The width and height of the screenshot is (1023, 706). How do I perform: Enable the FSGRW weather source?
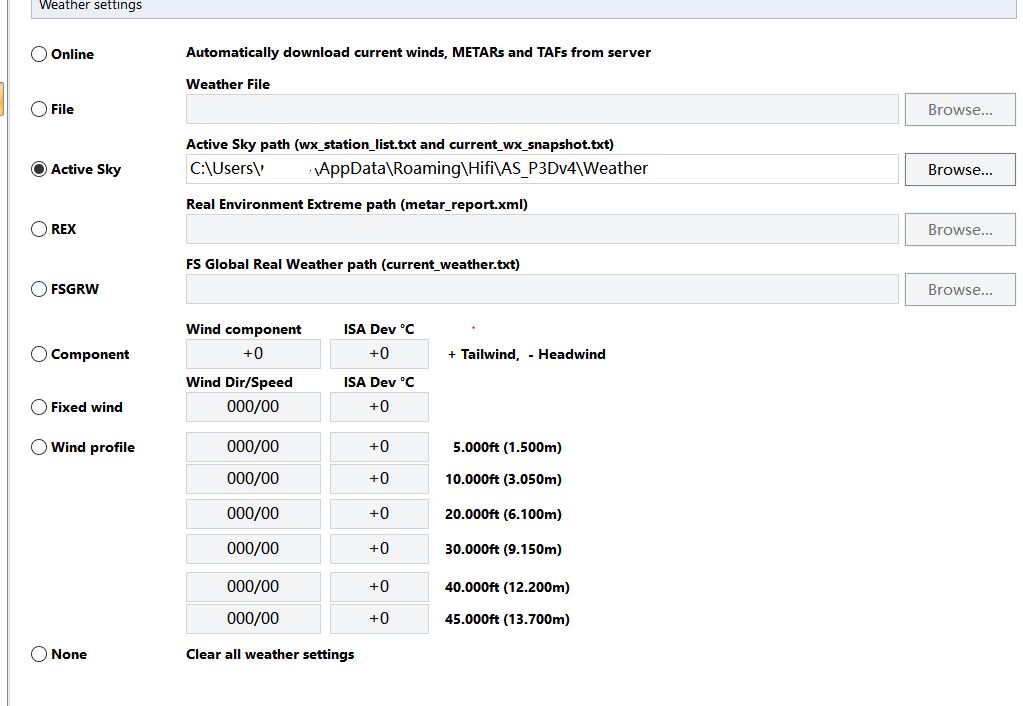[x=39, y=289]
